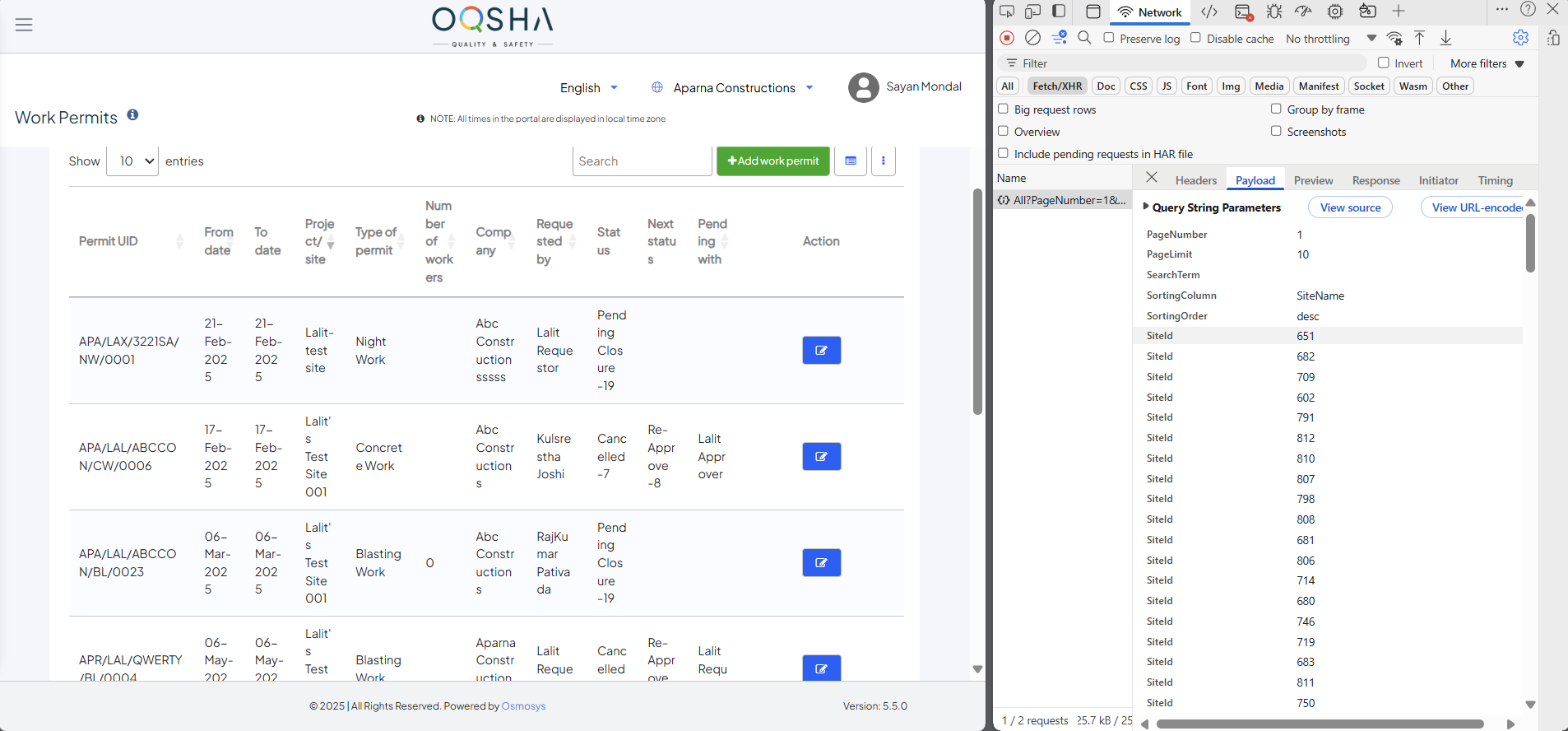
Task: Open the three-dot table options menu
Action: coord(883,161)
